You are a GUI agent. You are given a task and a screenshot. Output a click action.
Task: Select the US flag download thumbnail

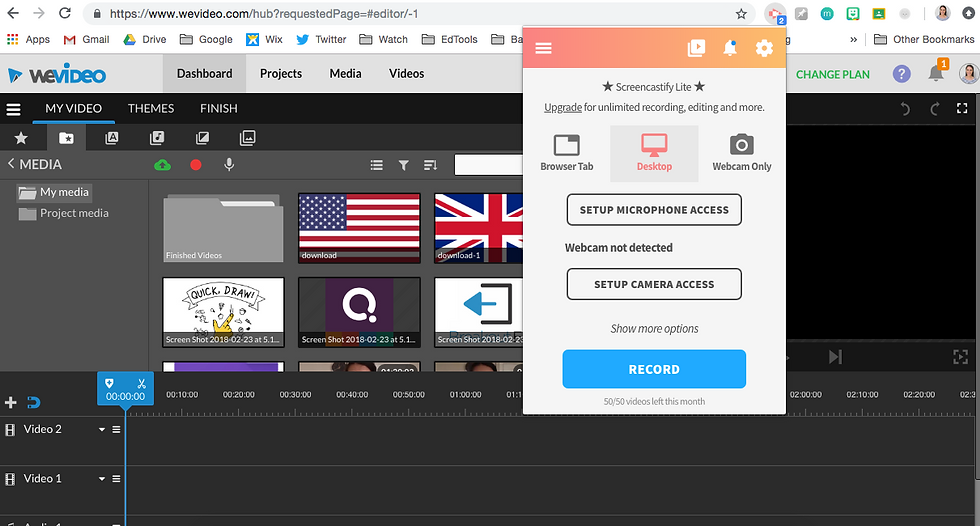click(359, 228)
